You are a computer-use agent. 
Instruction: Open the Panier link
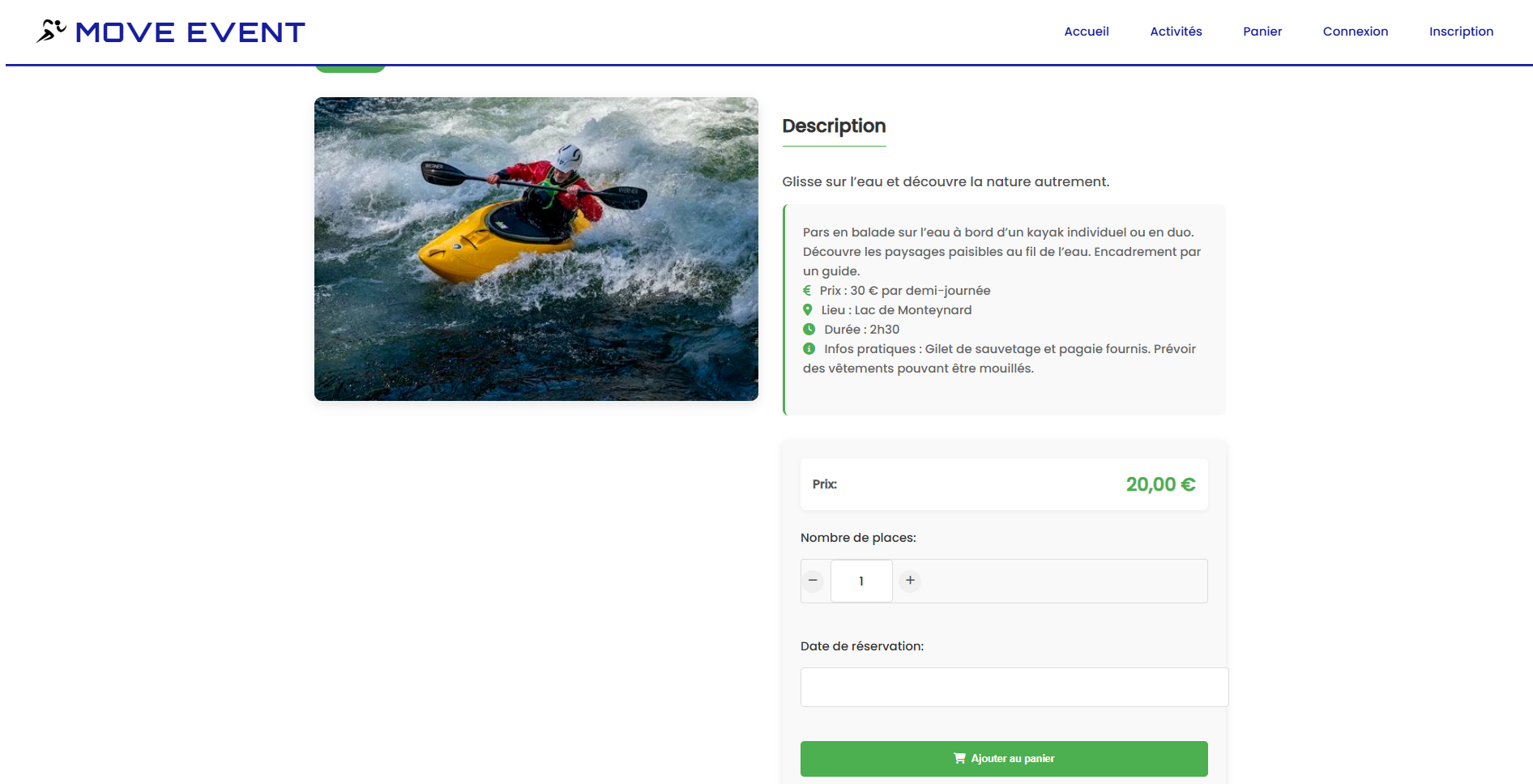point(1262,32)
